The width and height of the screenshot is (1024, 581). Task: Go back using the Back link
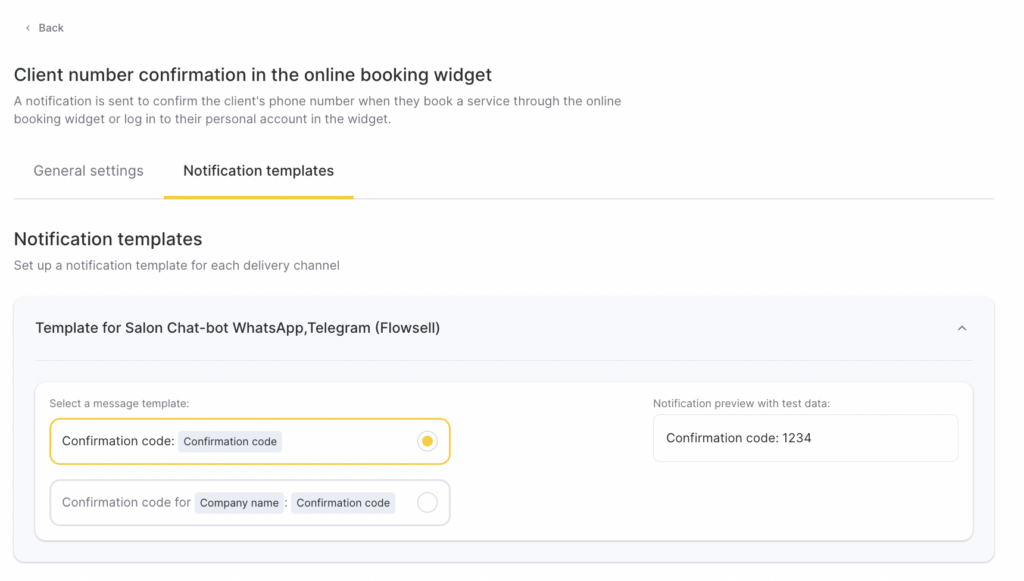51,28
